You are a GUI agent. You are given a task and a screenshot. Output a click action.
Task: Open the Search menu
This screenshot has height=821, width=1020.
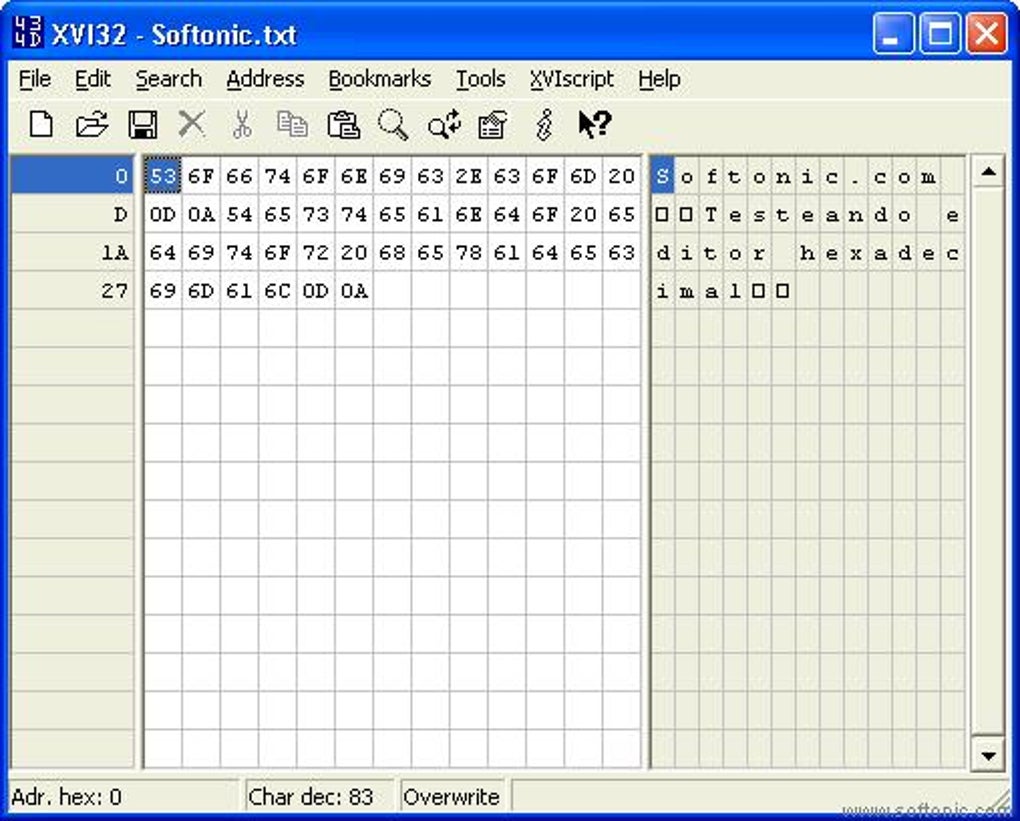pyautogui.click(x=168, y=79)
